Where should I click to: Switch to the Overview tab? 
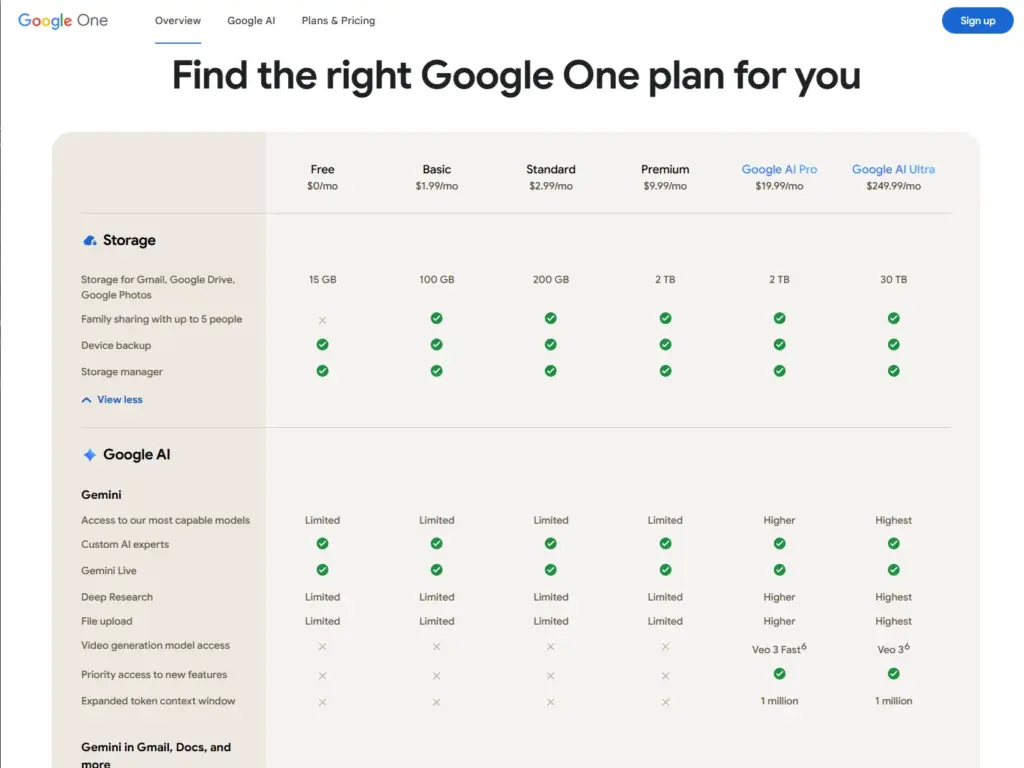[x=178, y=21]
